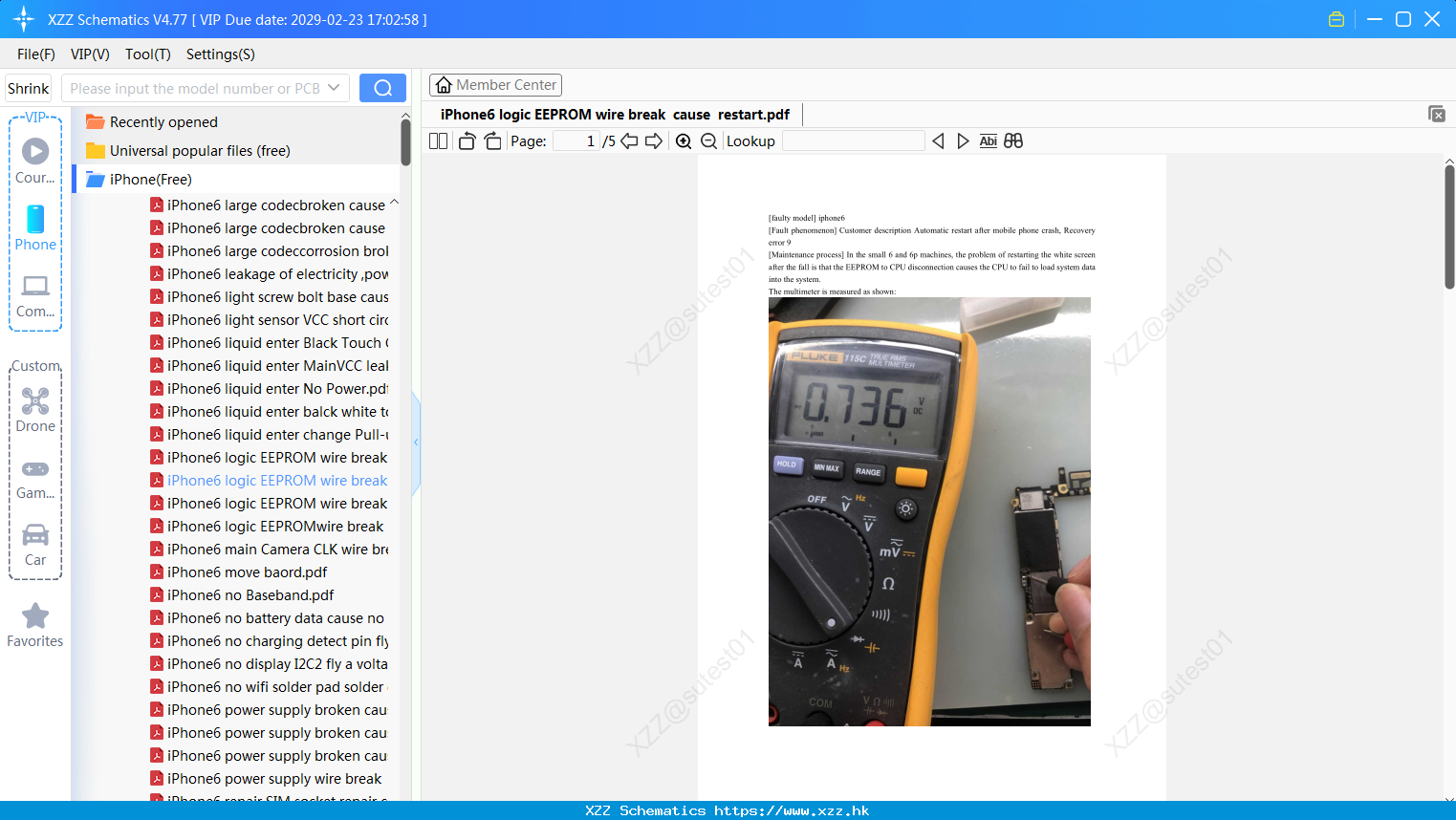The image size is (1456, 820).
Task: Open the XZZ Schematics website link
Action: pyautogui.click(x=728, y=810)
